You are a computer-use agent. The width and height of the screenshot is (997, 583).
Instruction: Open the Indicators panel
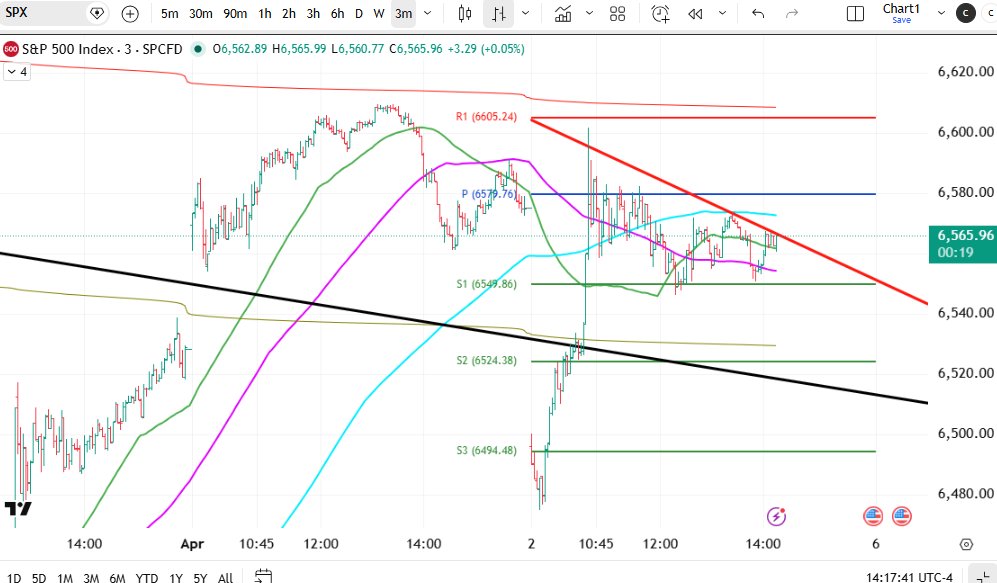[563, 13]
